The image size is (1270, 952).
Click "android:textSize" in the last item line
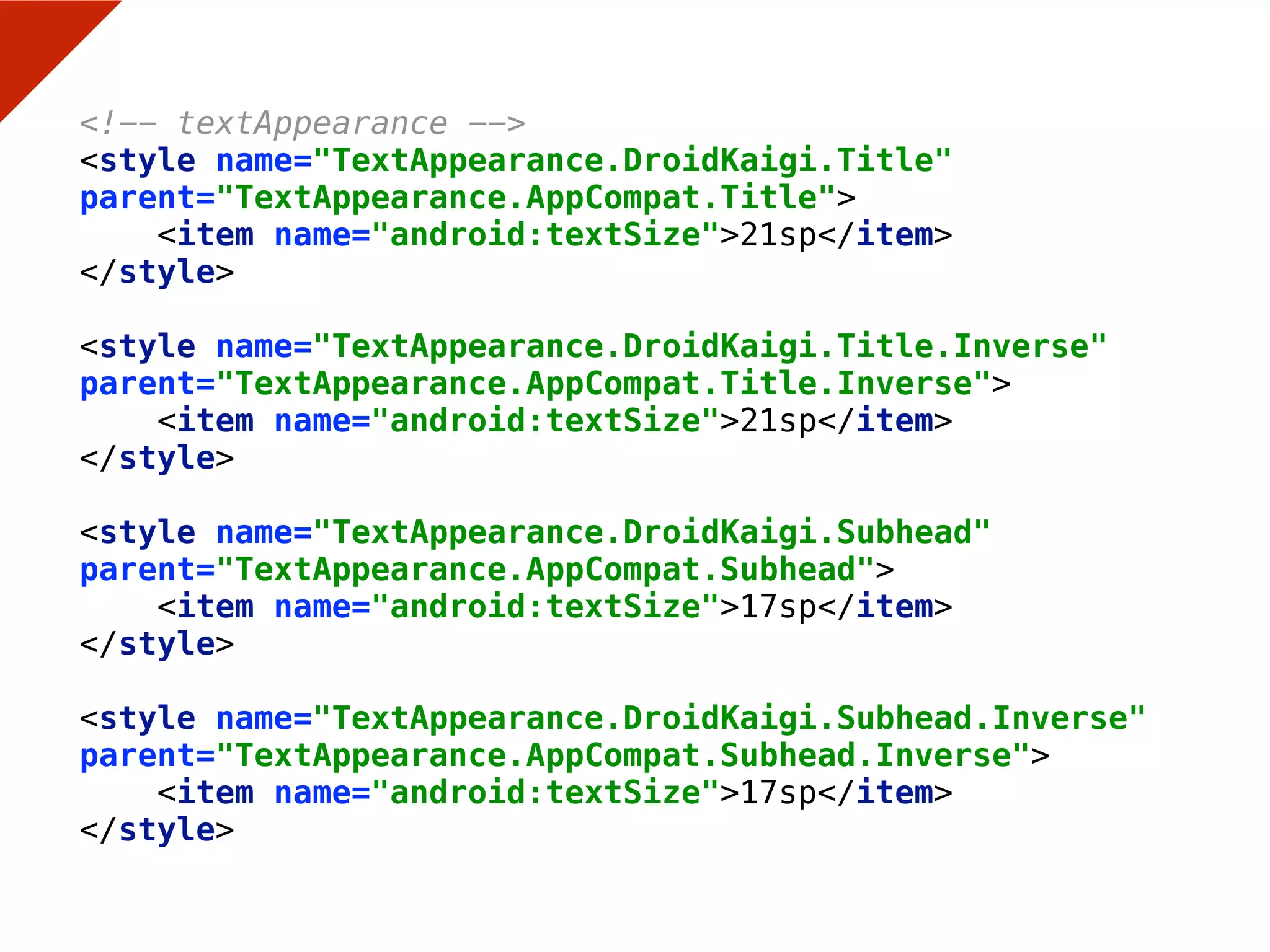pyautogui.click(x=545, y=793)
